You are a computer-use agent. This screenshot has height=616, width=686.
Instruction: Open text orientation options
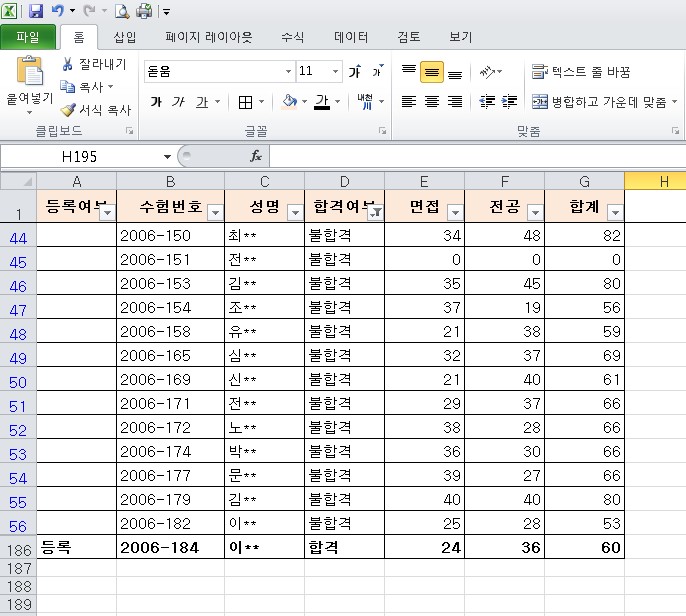(x=490, y=72)
